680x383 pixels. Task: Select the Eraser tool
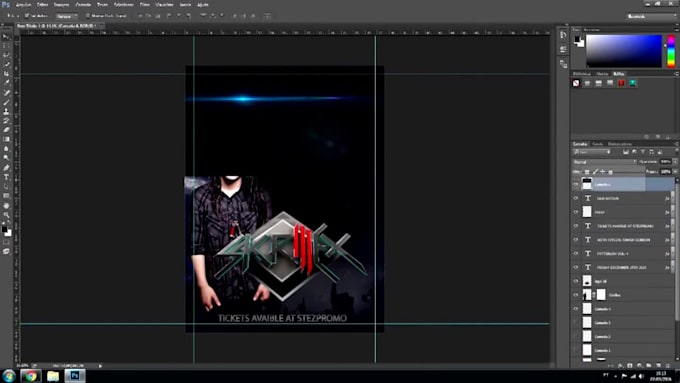[x=6, y=130]
